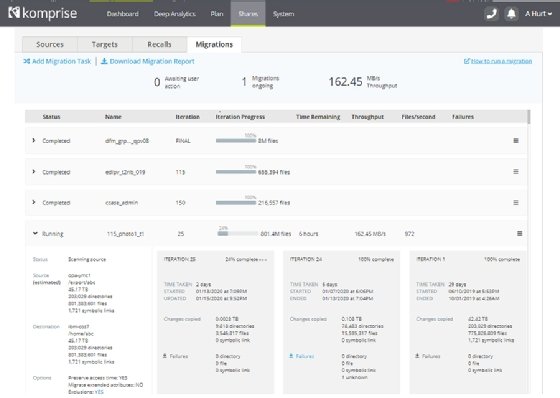Open row menu for 115_photo1_t1 migration

(x=520, y=233)
